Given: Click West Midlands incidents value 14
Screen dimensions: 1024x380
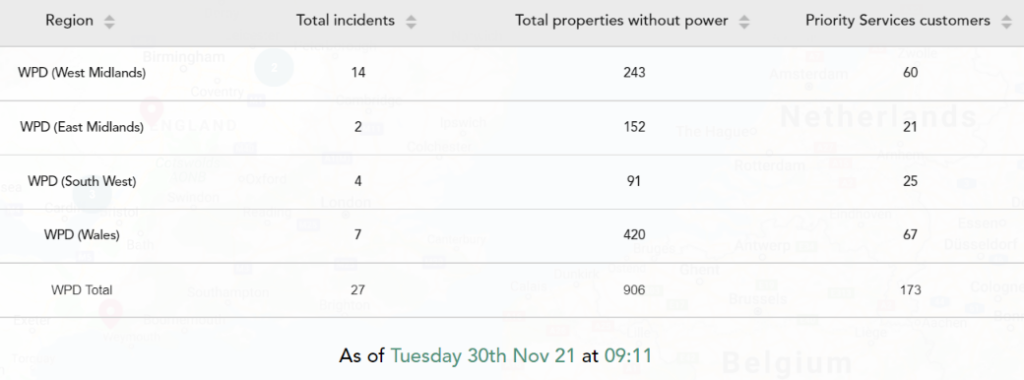Looking at the screenshot, I should coord(358,72).
